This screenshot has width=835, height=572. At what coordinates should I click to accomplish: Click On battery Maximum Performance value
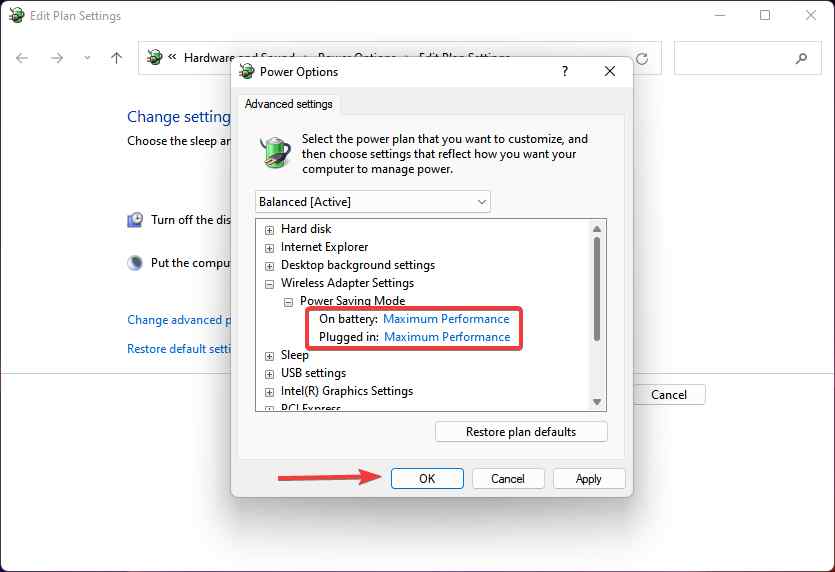[446, 319]
